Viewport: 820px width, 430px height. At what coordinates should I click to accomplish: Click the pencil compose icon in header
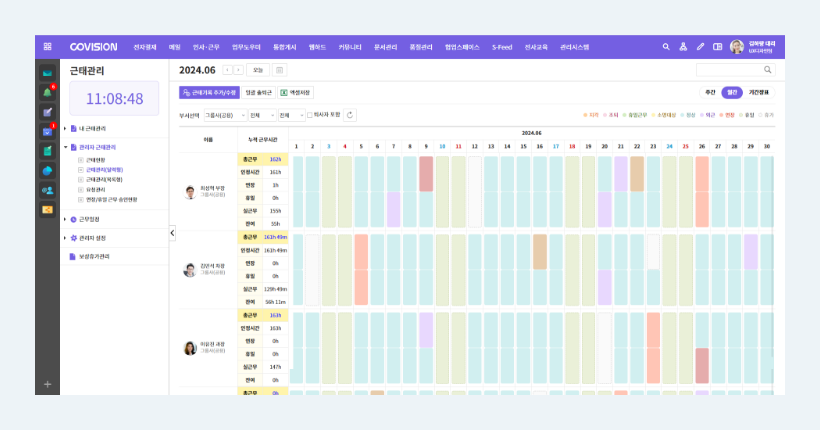700,47
